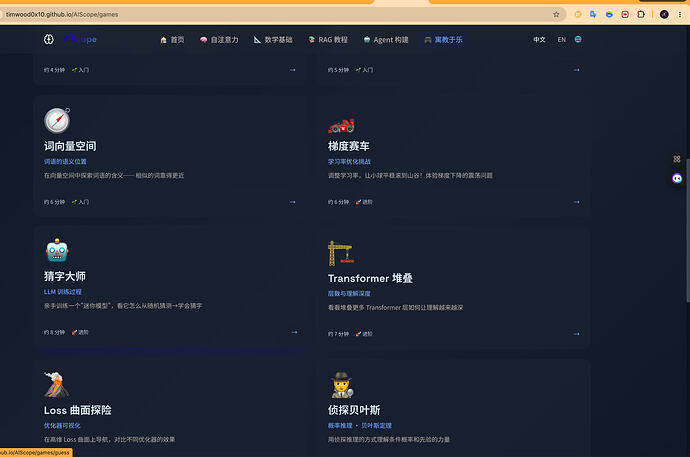
Task: Open the Google Translate extension icon
Action: pos(593,15)
